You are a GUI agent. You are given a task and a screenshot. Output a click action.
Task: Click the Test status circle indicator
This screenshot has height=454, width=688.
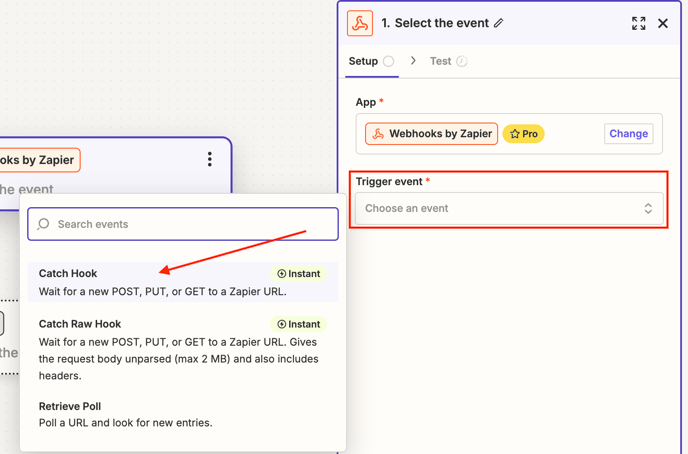tap(462, 61)
